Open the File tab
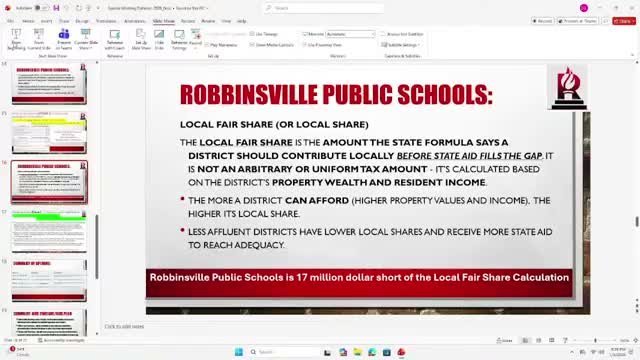640x360 pixels. (x=11, y=21)
